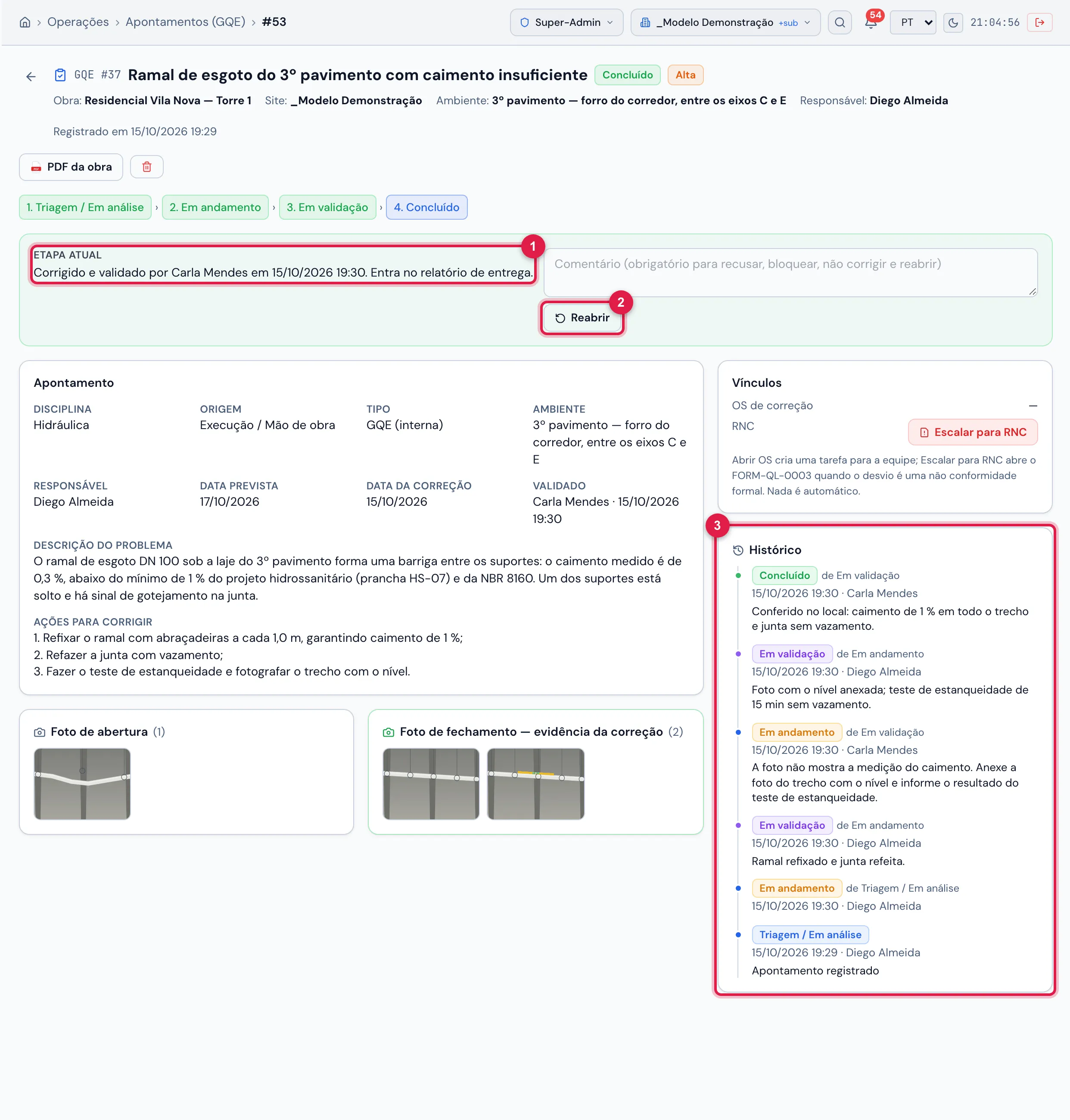The width and height of the screenshot is (1070, 1120).
Task: Click the Data prevista value 17/10/2026
Action: coord(229,502)
